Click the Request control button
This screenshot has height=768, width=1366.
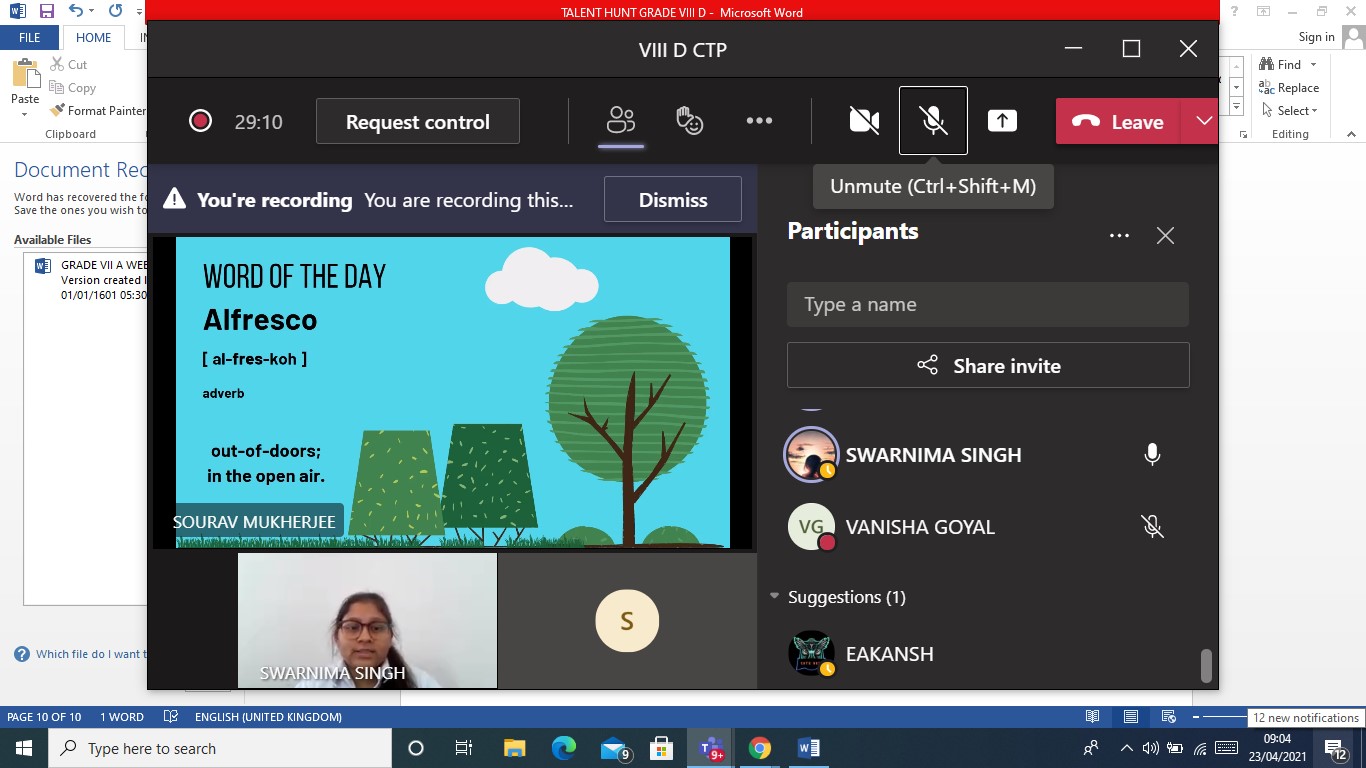click(x=418, y=121)
